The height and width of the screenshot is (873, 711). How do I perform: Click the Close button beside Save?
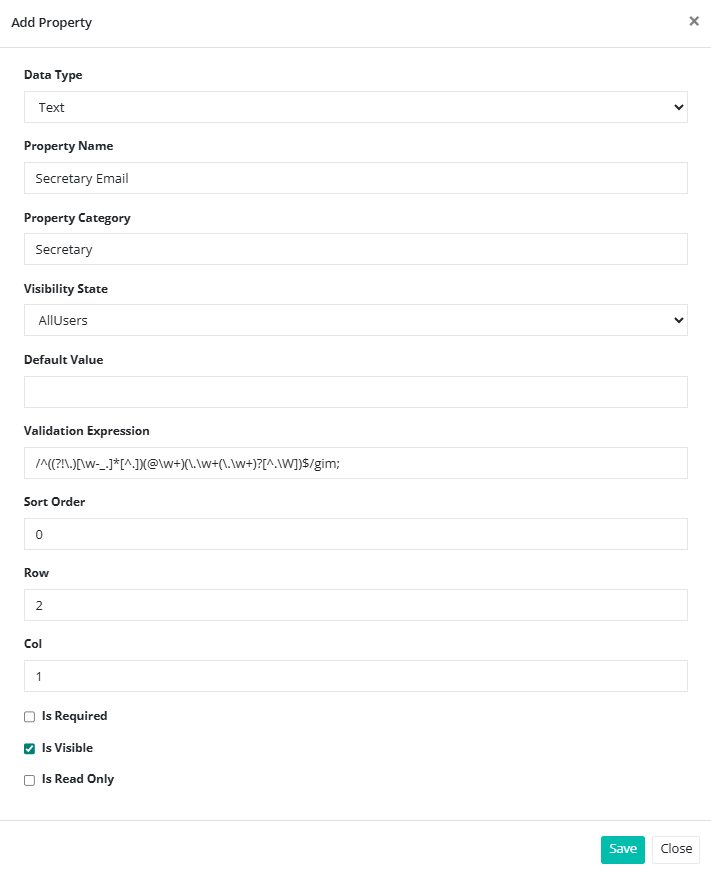pyautogui.click(x=676, y=849)
